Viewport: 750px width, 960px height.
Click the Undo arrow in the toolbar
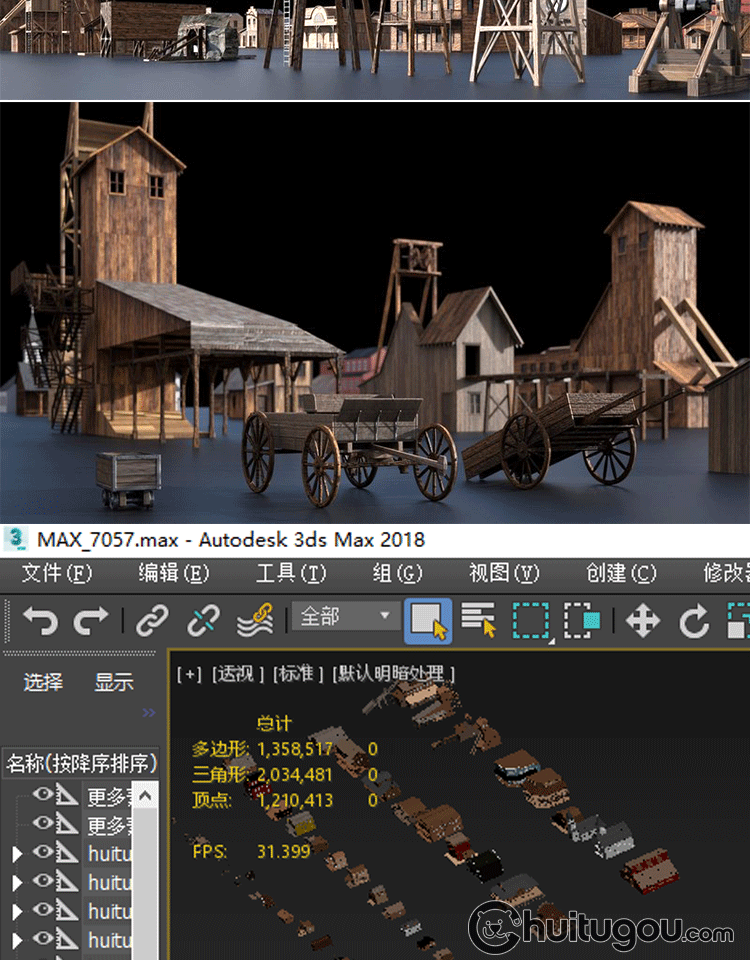(40, 621)
